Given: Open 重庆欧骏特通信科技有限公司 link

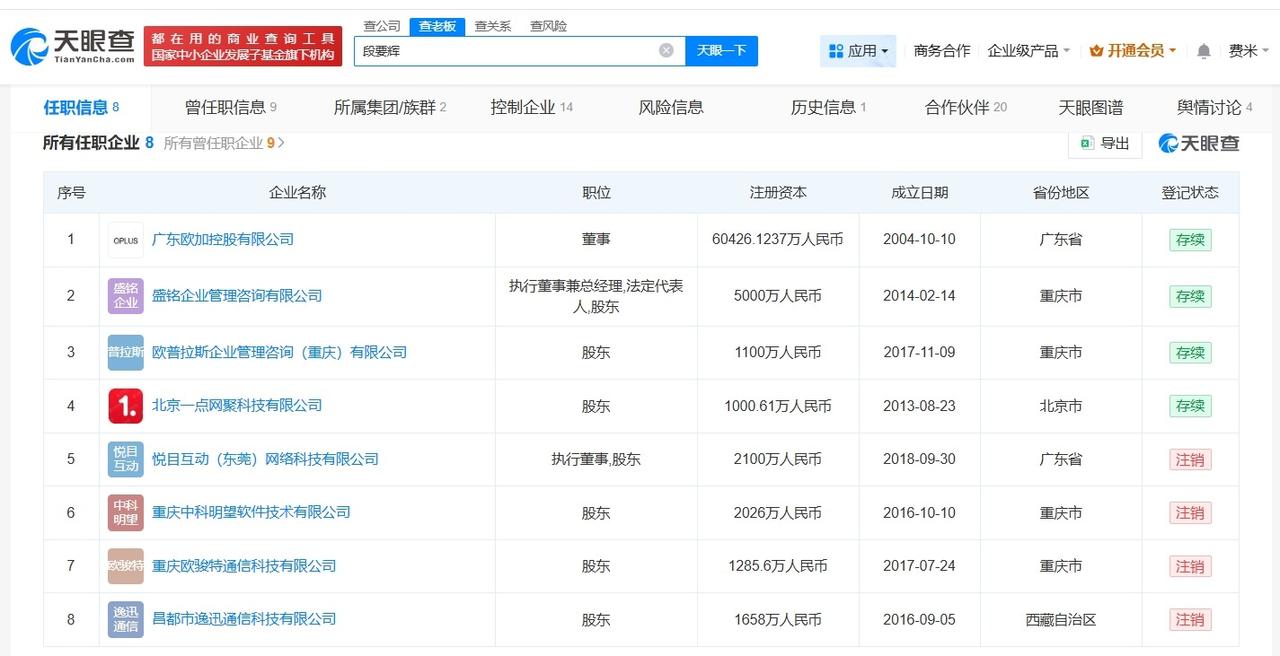Looking at the screenshot, I should 244,566.
